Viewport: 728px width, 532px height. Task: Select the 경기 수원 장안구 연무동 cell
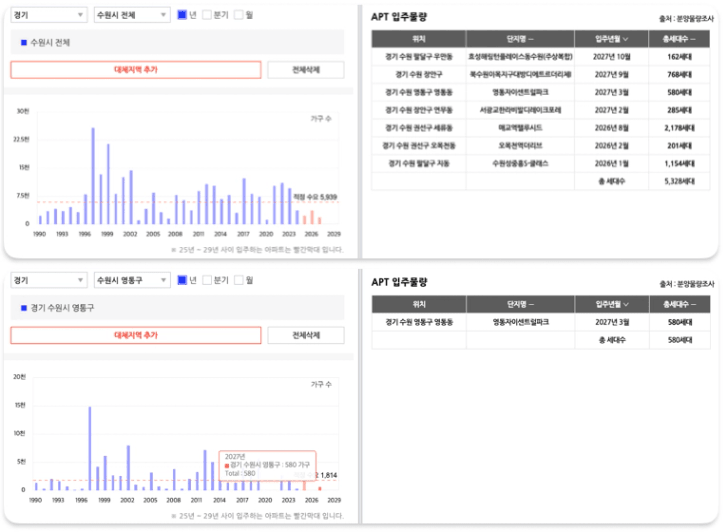pos(419,110)
